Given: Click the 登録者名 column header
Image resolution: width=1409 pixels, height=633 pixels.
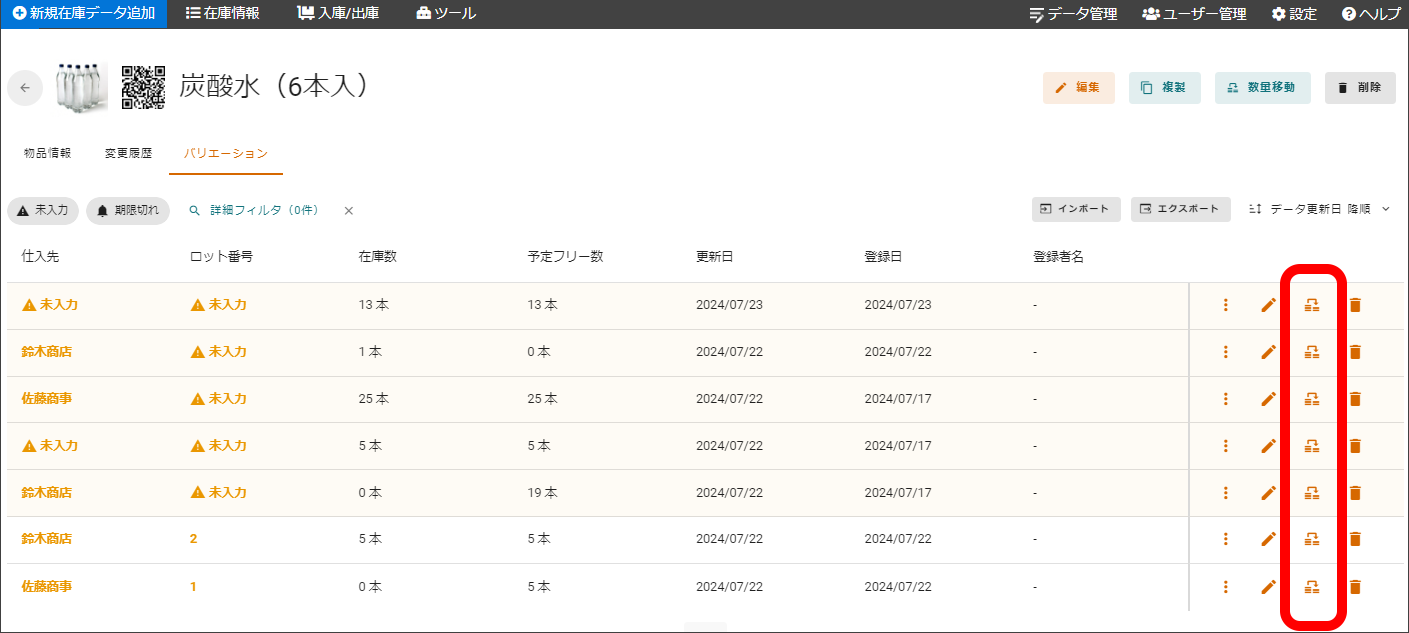Looking at the screenshot, I should (1058, 257).
